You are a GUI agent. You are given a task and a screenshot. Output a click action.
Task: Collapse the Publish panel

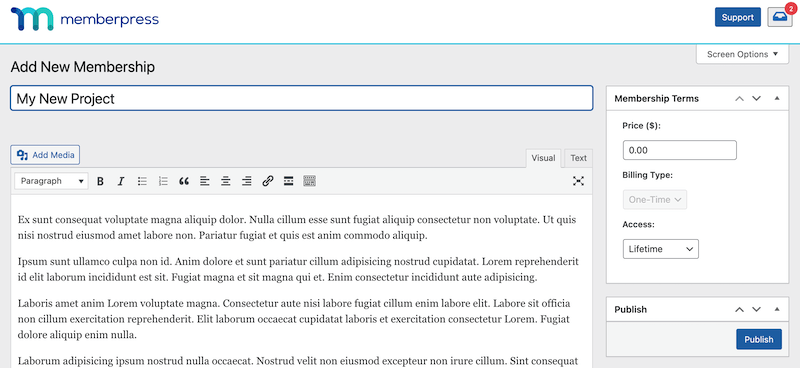click(x=777, y=309)
